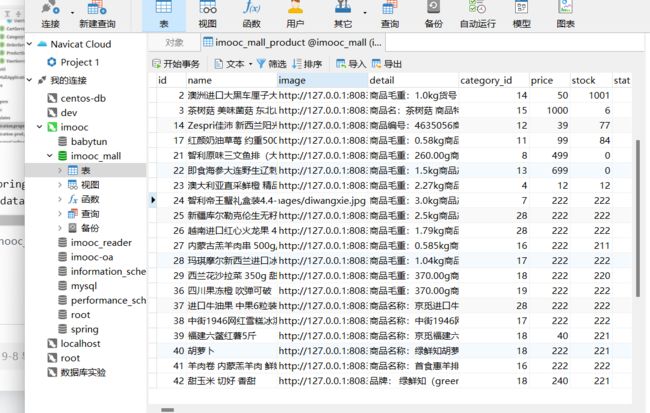Click the vertical scrollbar of the data grid
Image resolution: width=650 pixels, height=413 pixels.
[638, 219]
